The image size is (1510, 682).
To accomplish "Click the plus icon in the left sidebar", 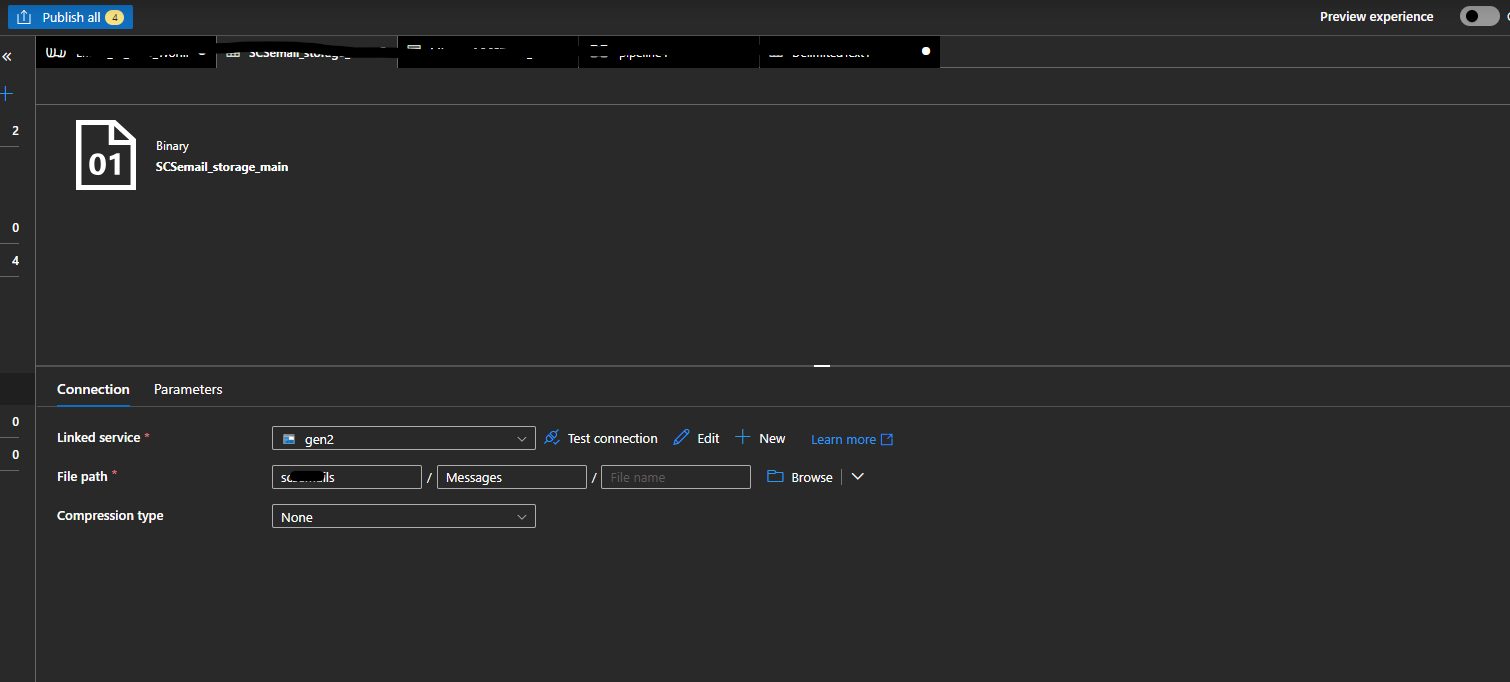I will coord(7,92).
